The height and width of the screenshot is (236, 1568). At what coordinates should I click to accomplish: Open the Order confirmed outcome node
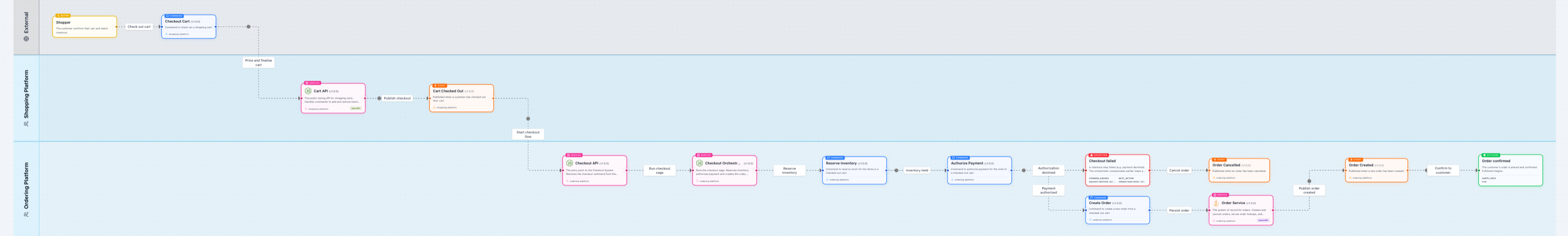point(1510,170)
